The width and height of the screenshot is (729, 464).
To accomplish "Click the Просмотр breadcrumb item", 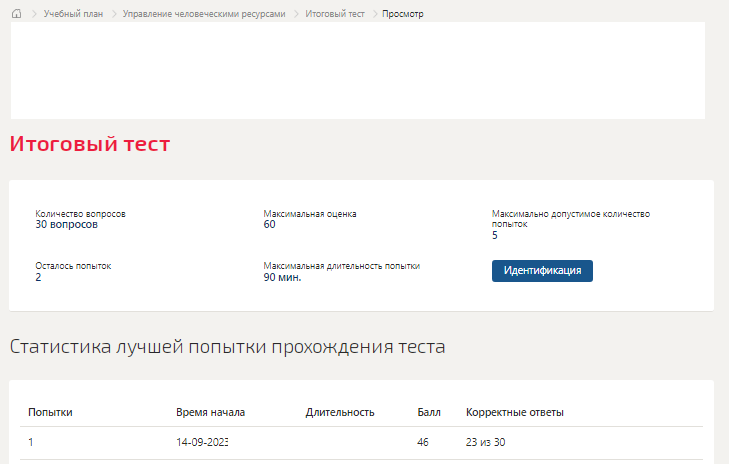I will point(403,14).
